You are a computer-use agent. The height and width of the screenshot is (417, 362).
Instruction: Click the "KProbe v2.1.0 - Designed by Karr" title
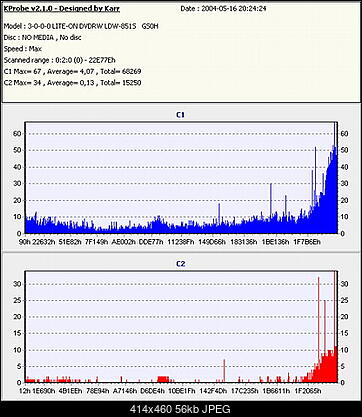click(62, 9)
